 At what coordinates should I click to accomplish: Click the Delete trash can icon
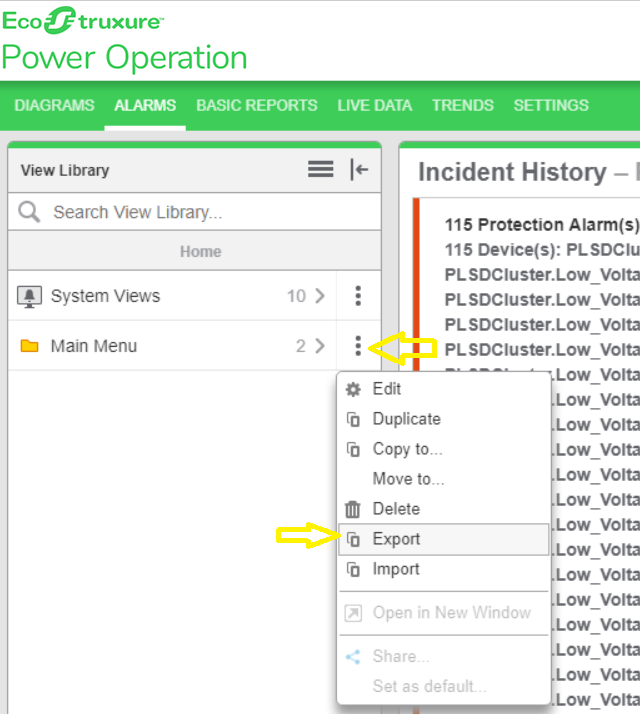pos(352,509)
